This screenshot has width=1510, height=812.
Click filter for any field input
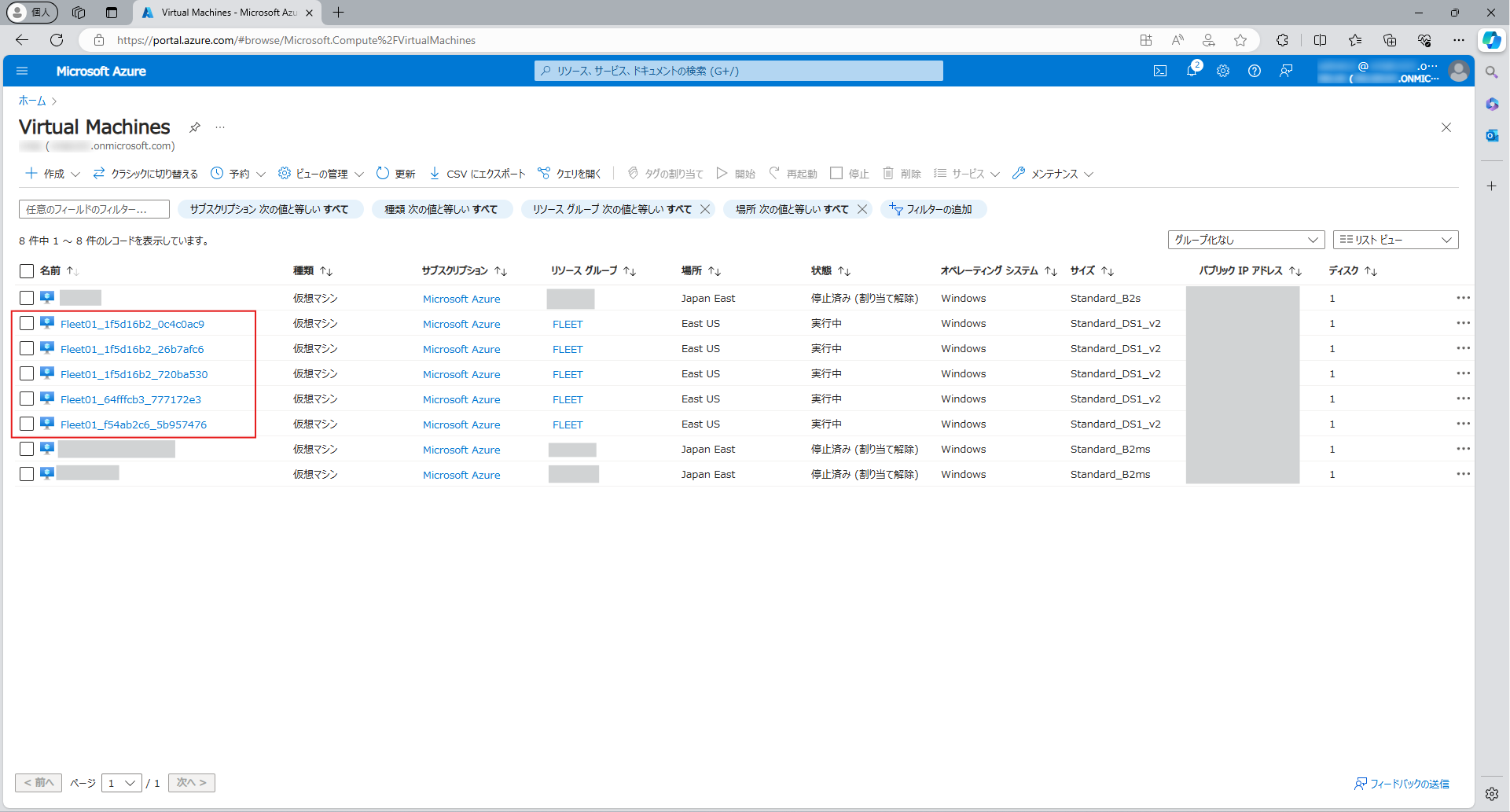tap(94, 209)
